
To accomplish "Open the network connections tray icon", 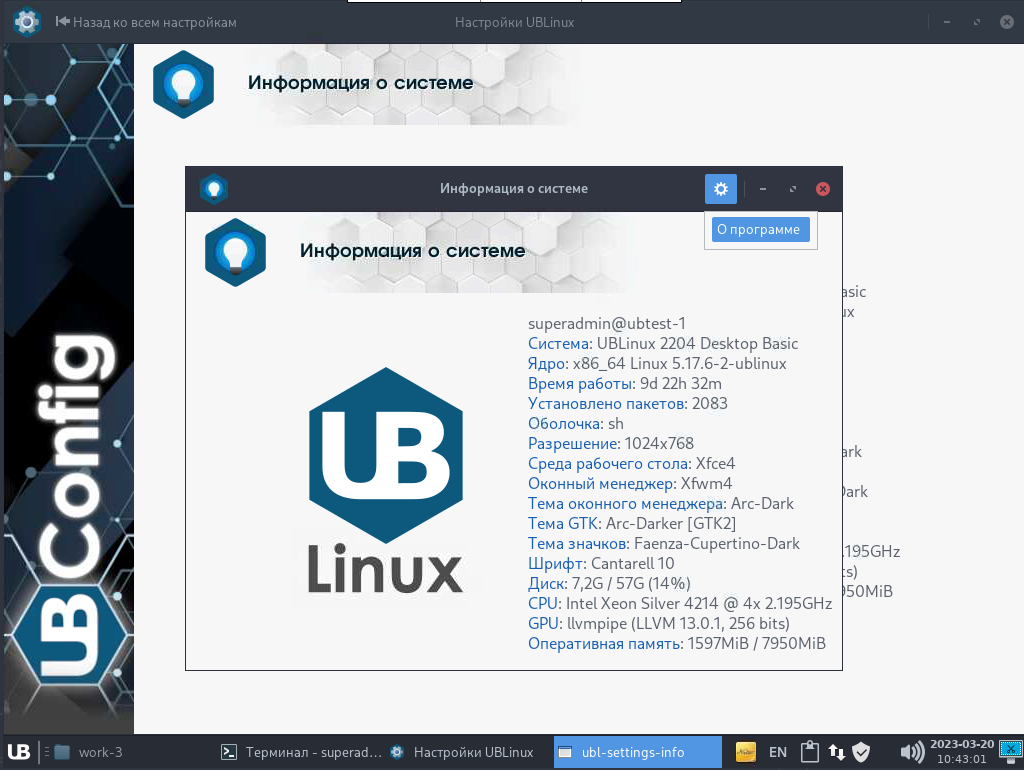I will pyautogui.click(x=837, y=752).
